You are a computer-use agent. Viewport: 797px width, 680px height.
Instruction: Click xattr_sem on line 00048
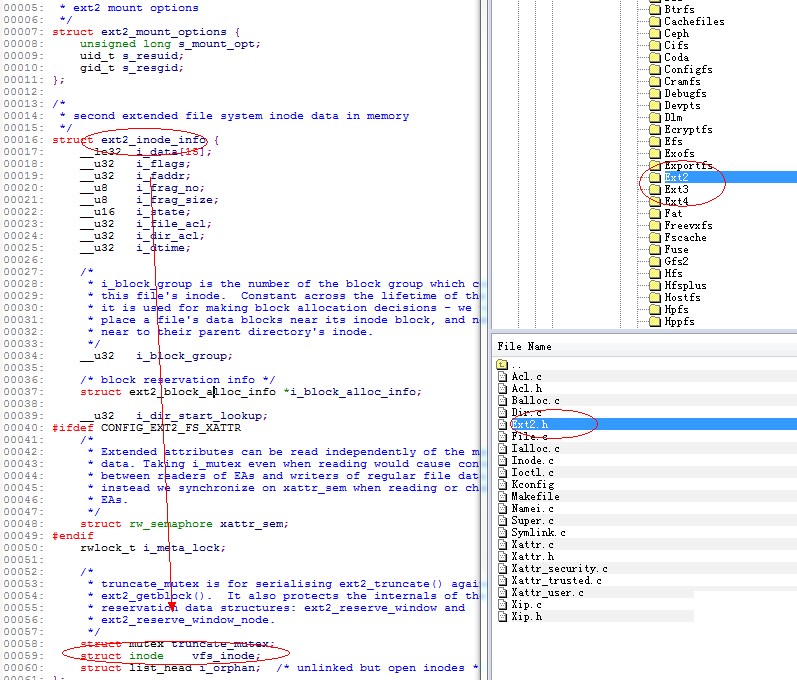254,524
